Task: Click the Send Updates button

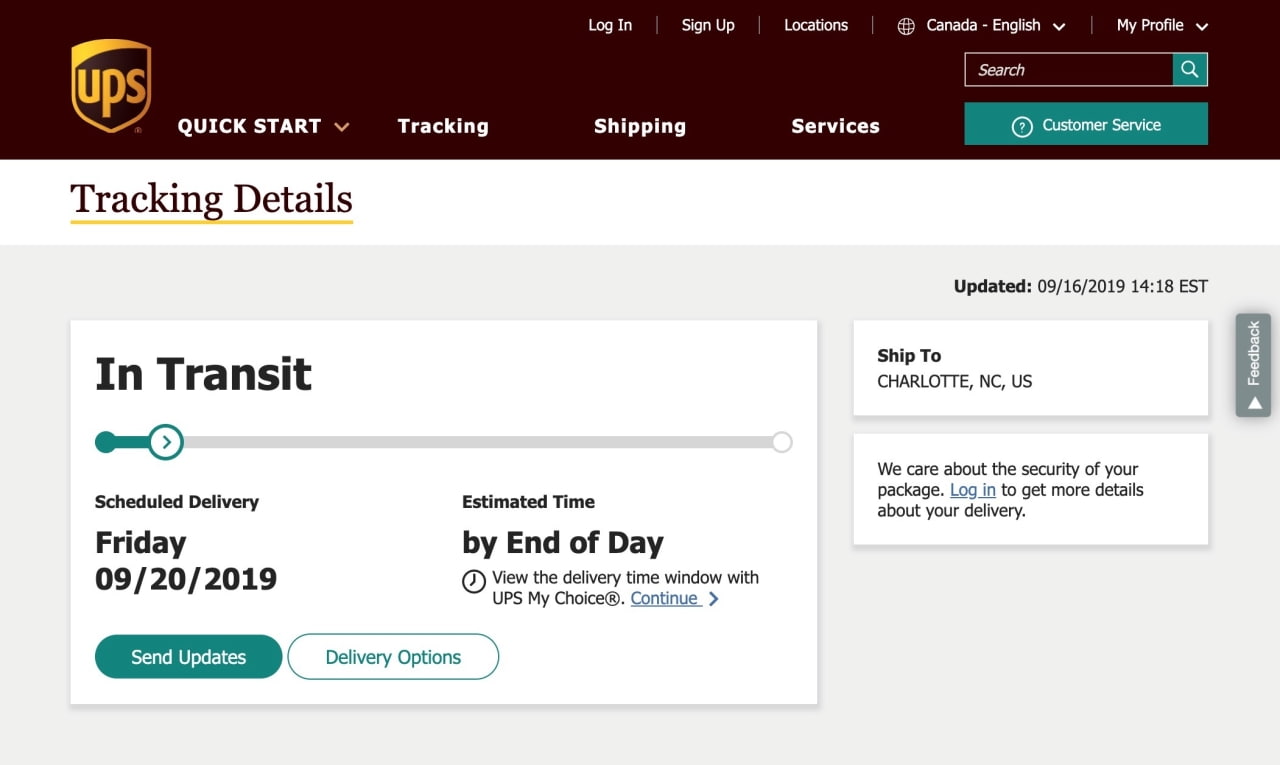Action: pos(188,657)
